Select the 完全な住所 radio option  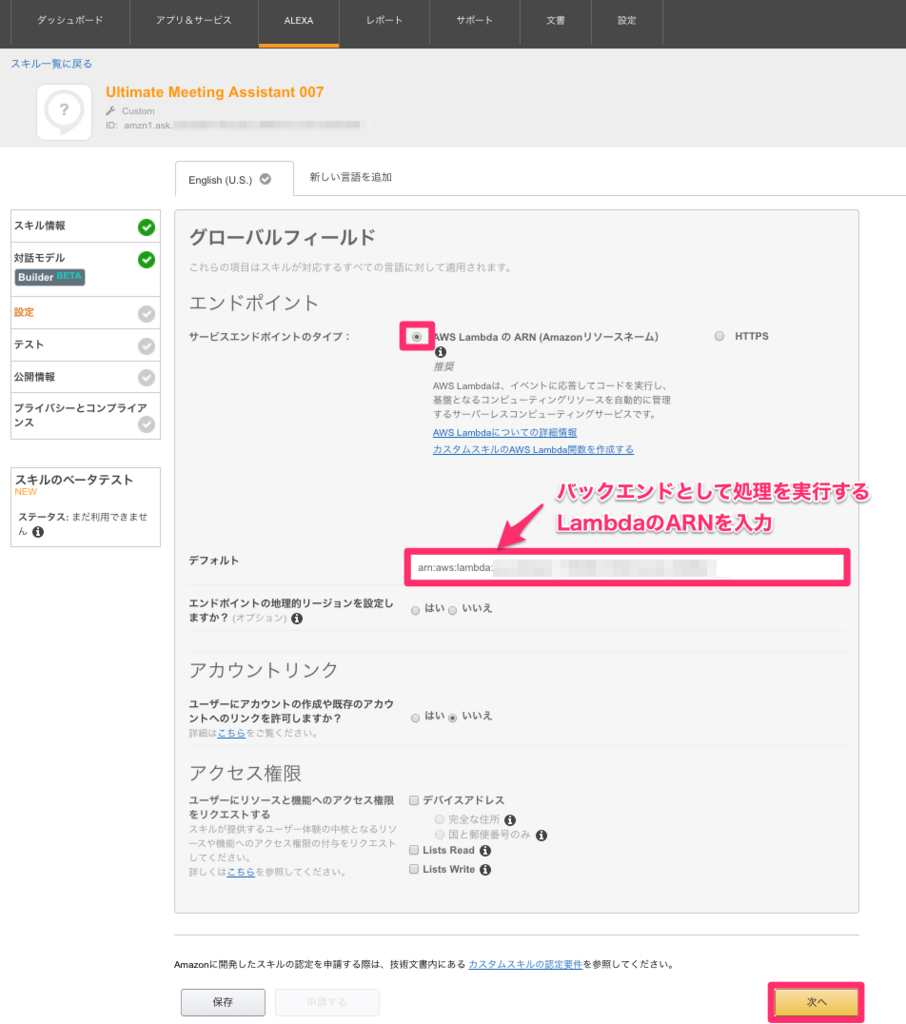tap(440, 820)
